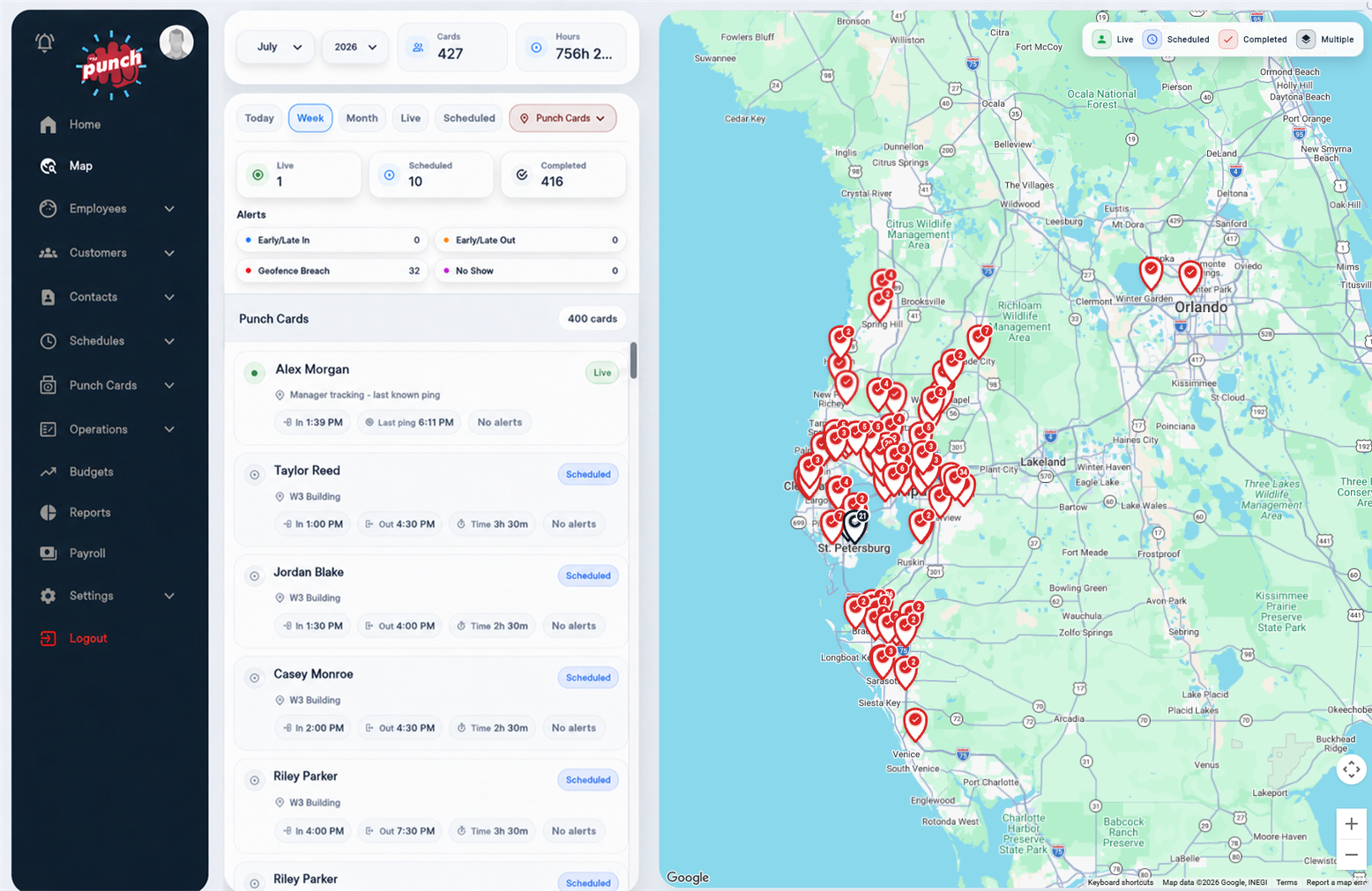Expand the Customers menu chevron
The height and width of the screenshot is (891, 1372).
[169, 253]
